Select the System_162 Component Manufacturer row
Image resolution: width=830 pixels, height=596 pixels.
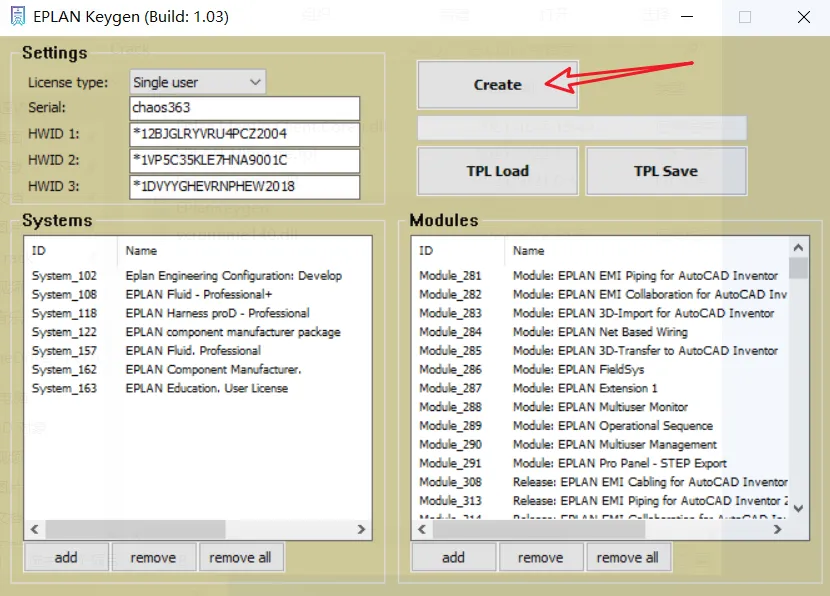(x=197, y=369)
